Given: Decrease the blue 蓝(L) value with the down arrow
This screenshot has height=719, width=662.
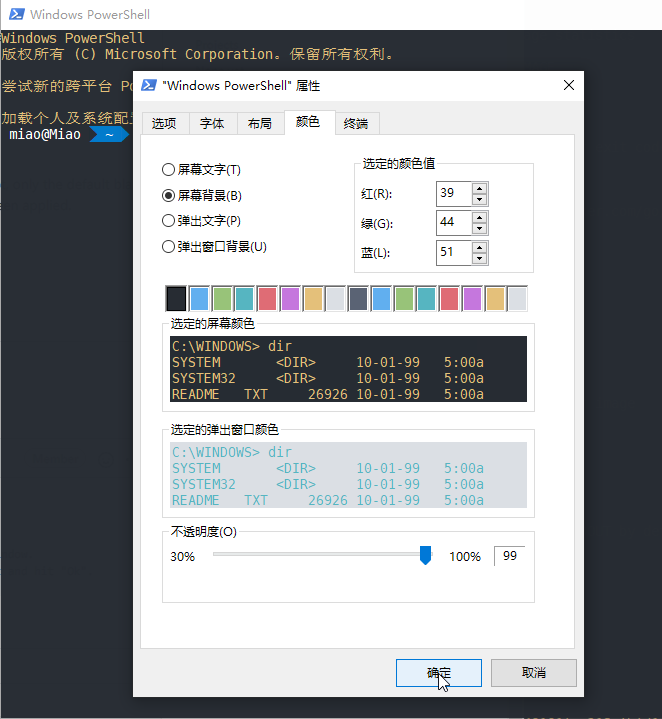Looking at the screenshot, I should pyautogui.click(x=480, y=259).
